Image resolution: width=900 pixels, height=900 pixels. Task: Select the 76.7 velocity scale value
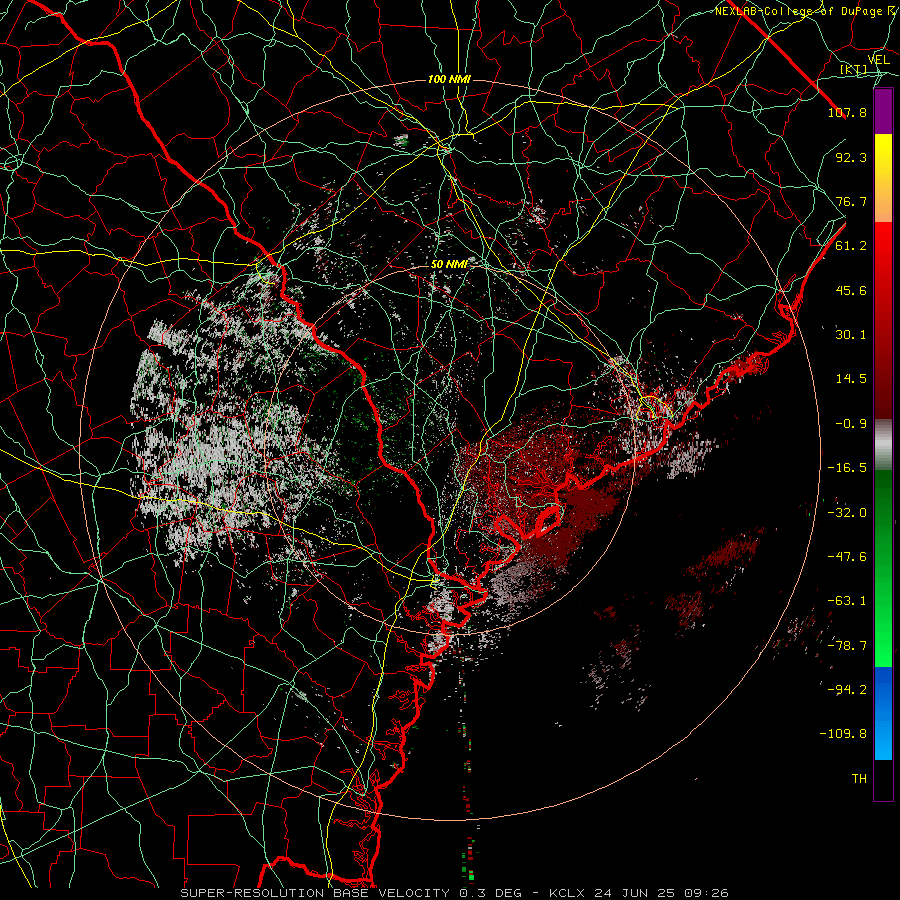851,201
